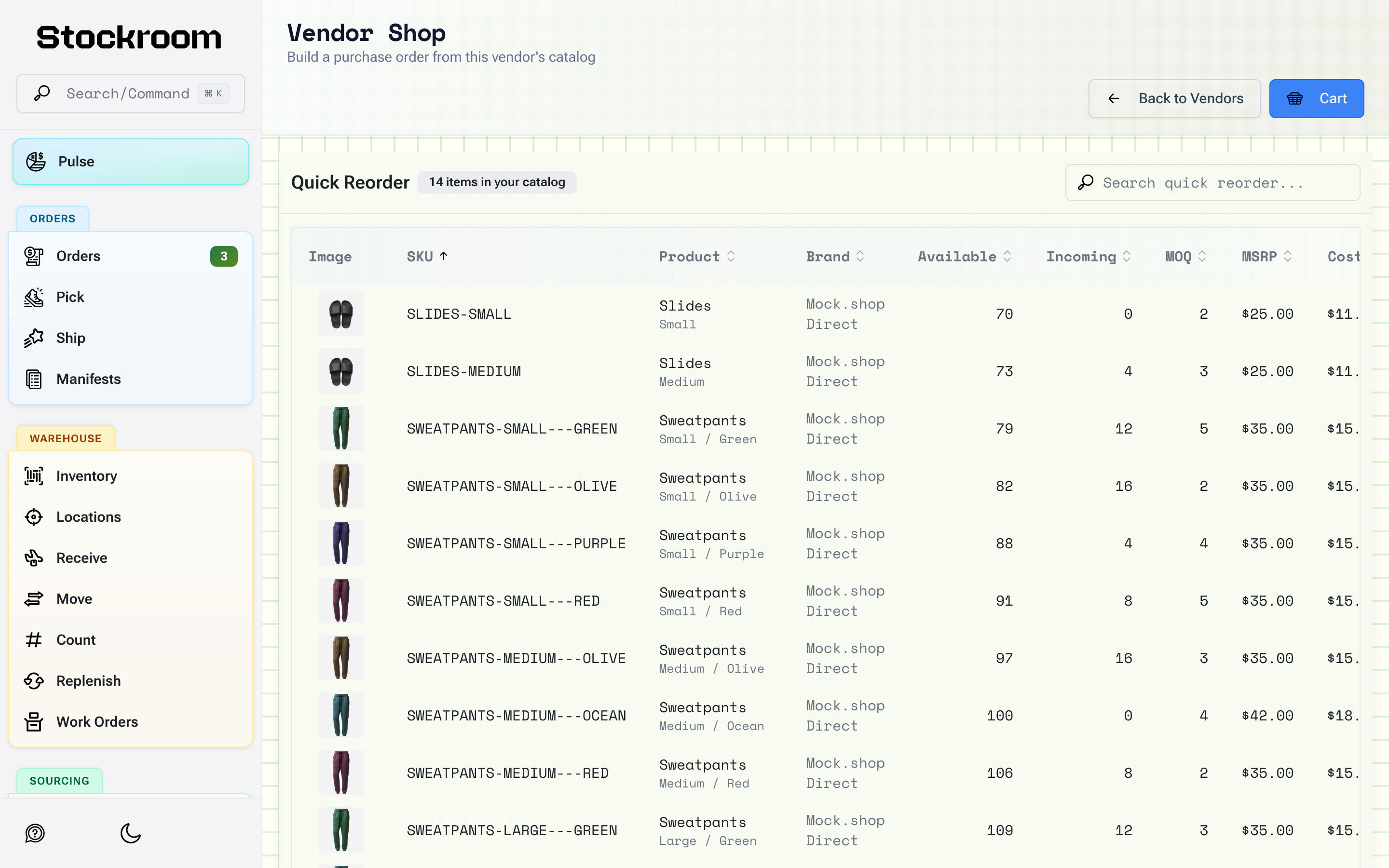
Task: Open the Pulse menu item
Action: click(131, 162)
